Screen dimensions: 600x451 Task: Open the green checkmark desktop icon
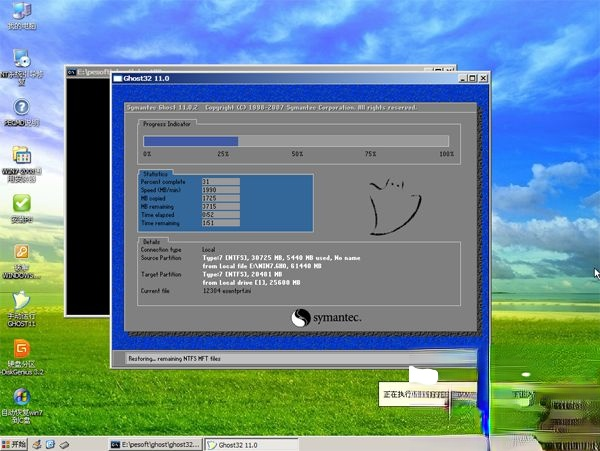[x=22, y=208]
